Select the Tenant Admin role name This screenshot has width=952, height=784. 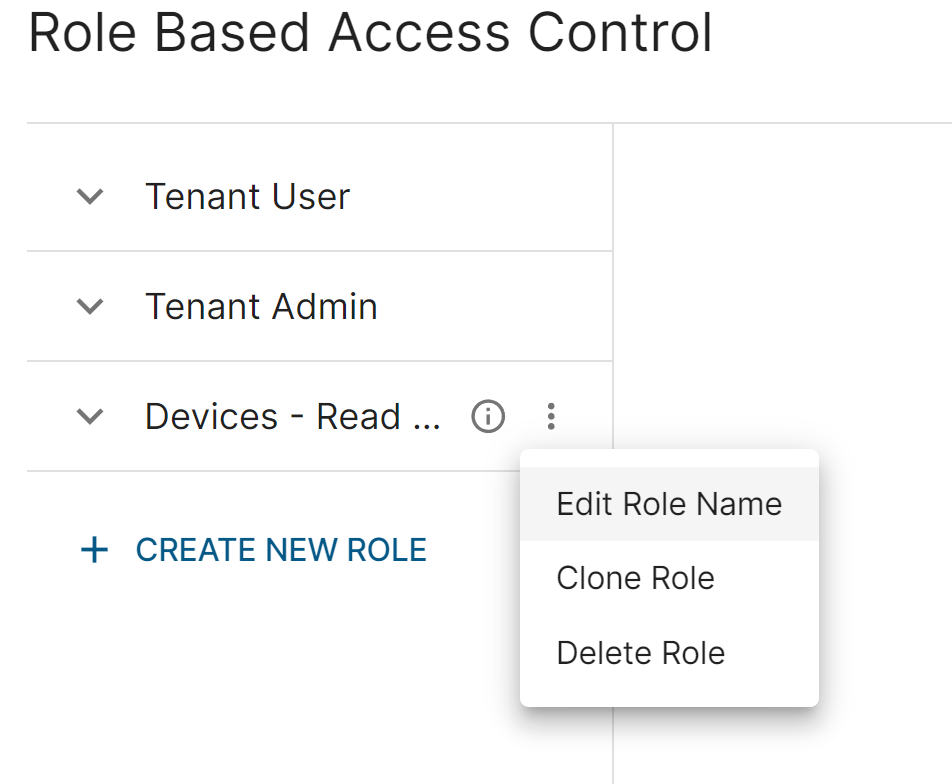tap(261, 306)
